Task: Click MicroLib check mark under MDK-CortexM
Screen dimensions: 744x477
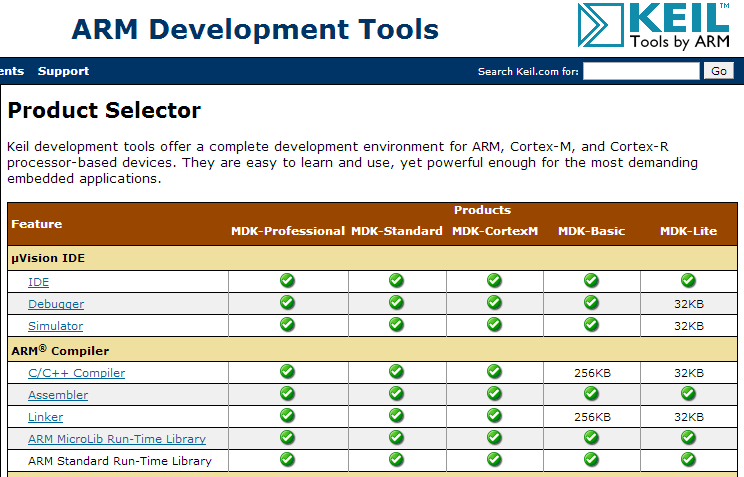Action: click(494, 437)
